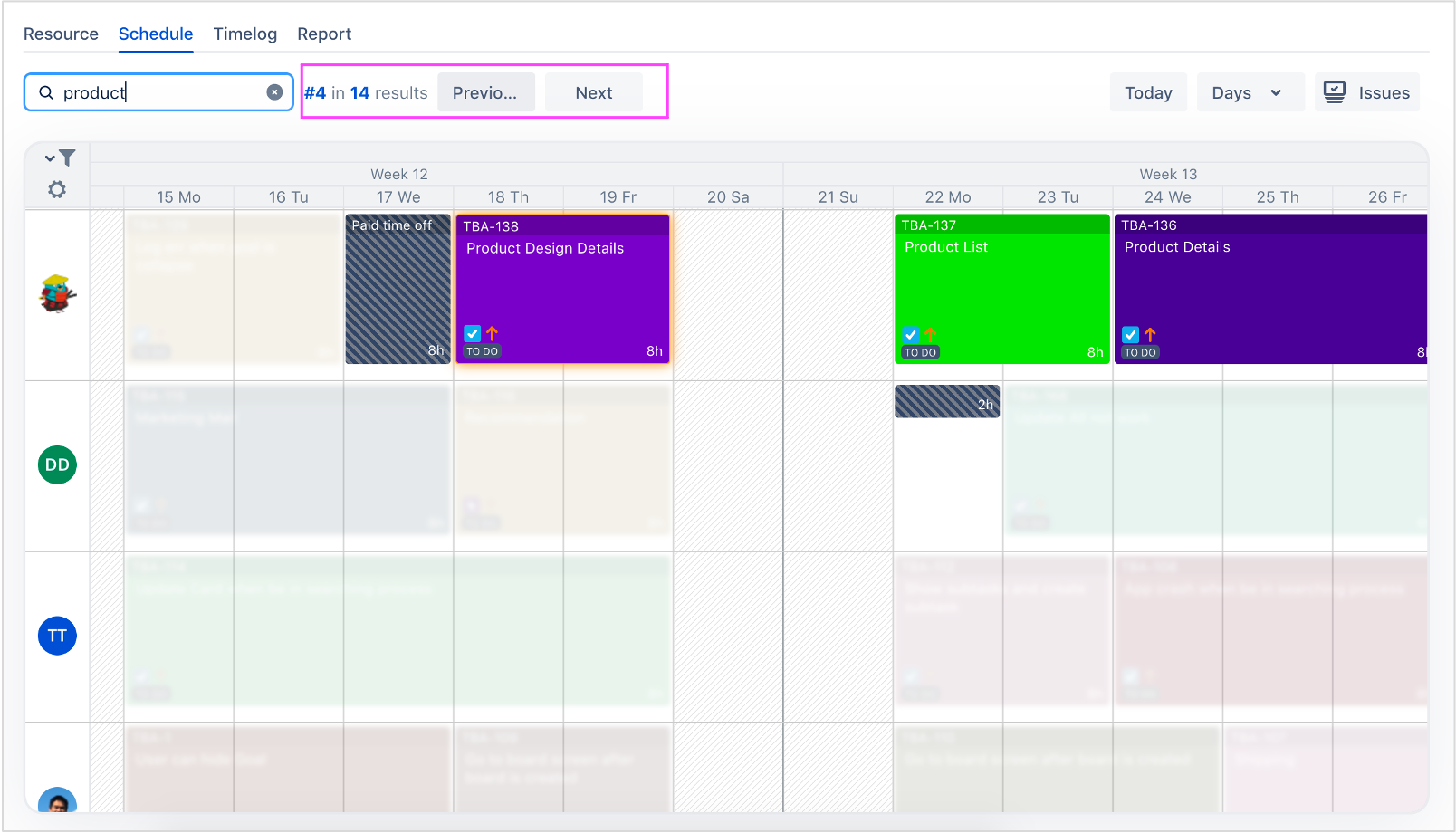Clear the search field text
Screen dimensions: 1456x833
274,92
